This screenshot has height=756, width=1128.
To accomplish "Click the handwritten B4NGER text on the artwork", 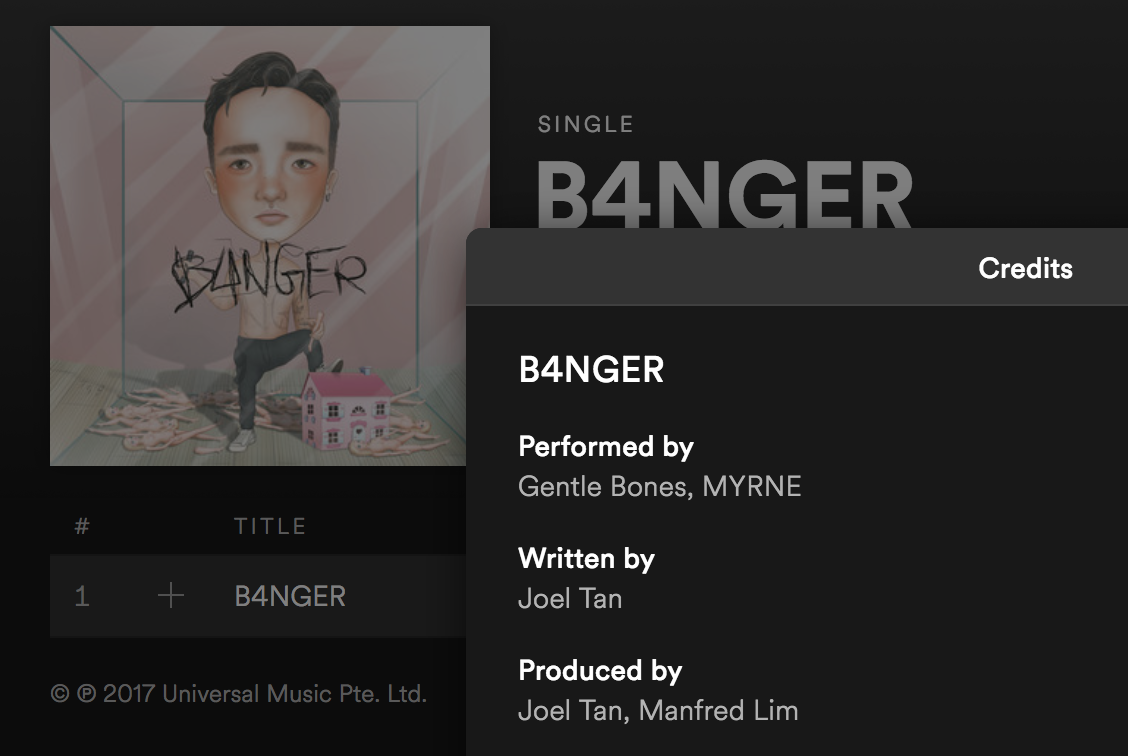I will pyautogui.click(x=270, y=277).
